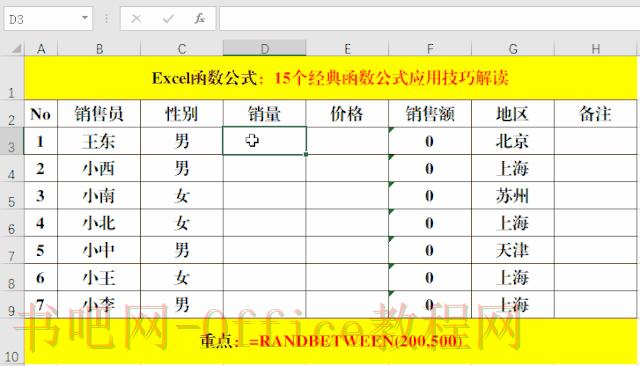Select the 销售额 cell for 王东
The image size is (640, 366).
pyautogui.click(x=430, y=141)
